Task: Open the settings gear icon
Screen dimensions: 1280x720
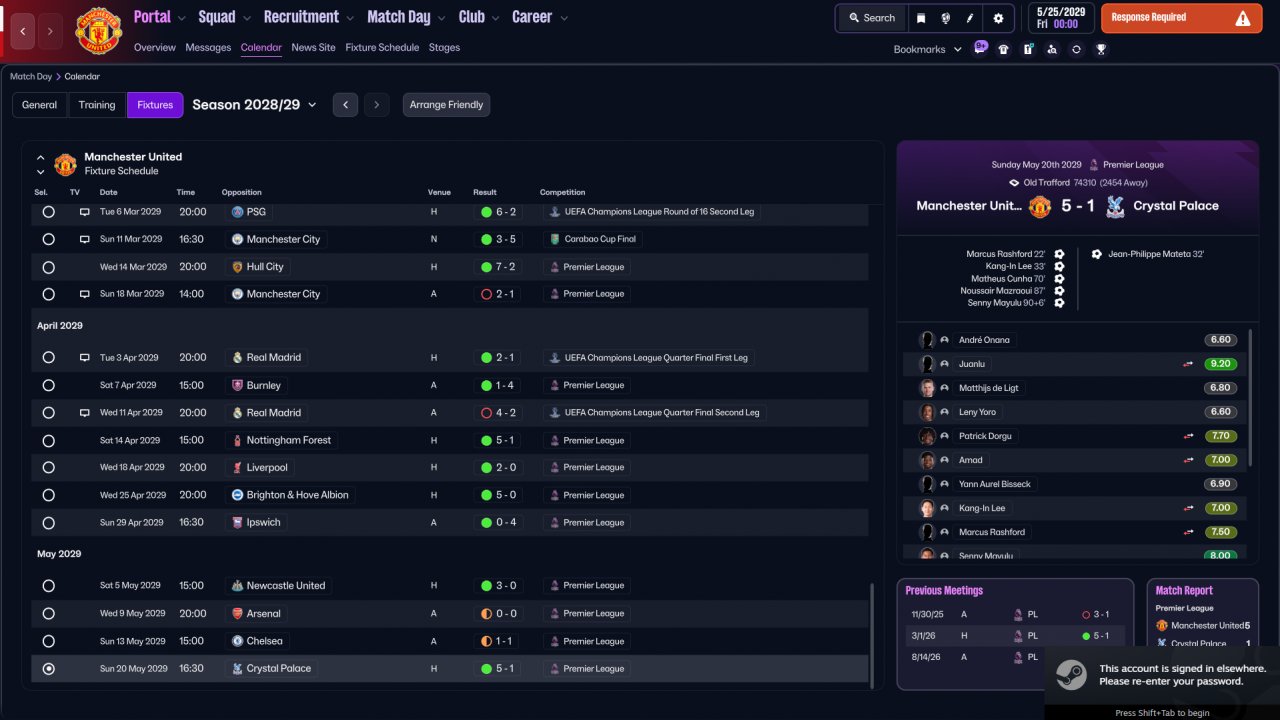Action: pos(998,18)
